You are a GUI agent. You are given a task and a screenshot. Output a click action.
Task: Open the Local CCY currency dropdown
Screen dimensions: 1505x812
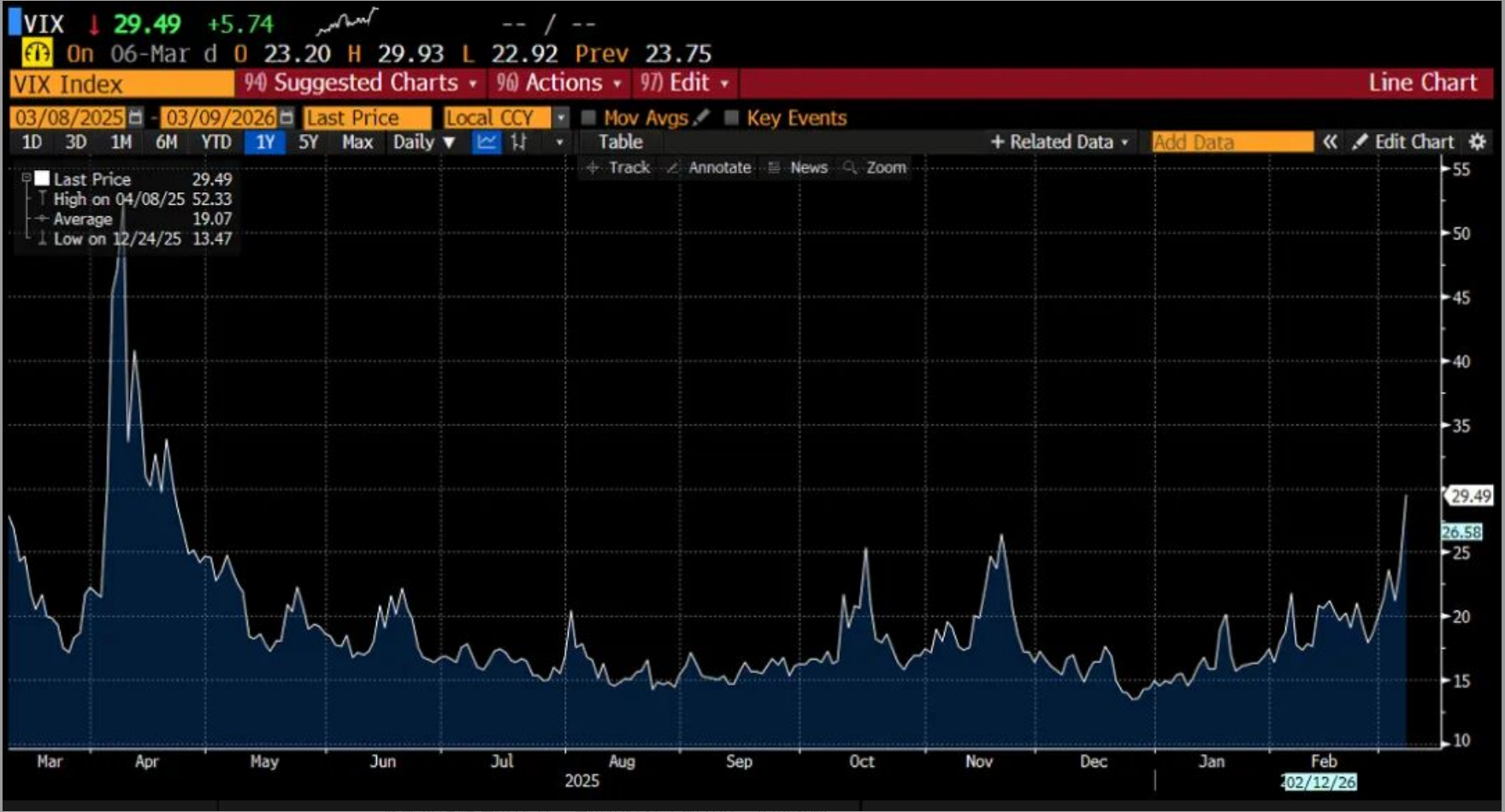[561, 117]
